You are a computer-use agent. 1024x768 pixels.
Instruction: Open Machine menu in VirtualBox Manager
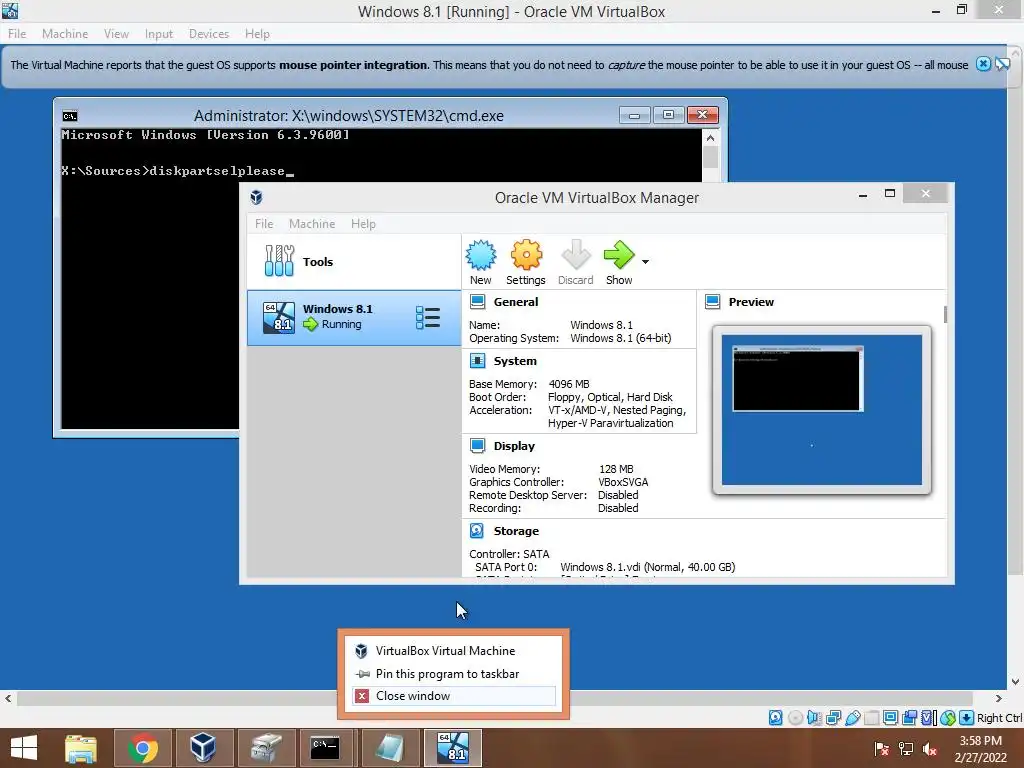312,223
